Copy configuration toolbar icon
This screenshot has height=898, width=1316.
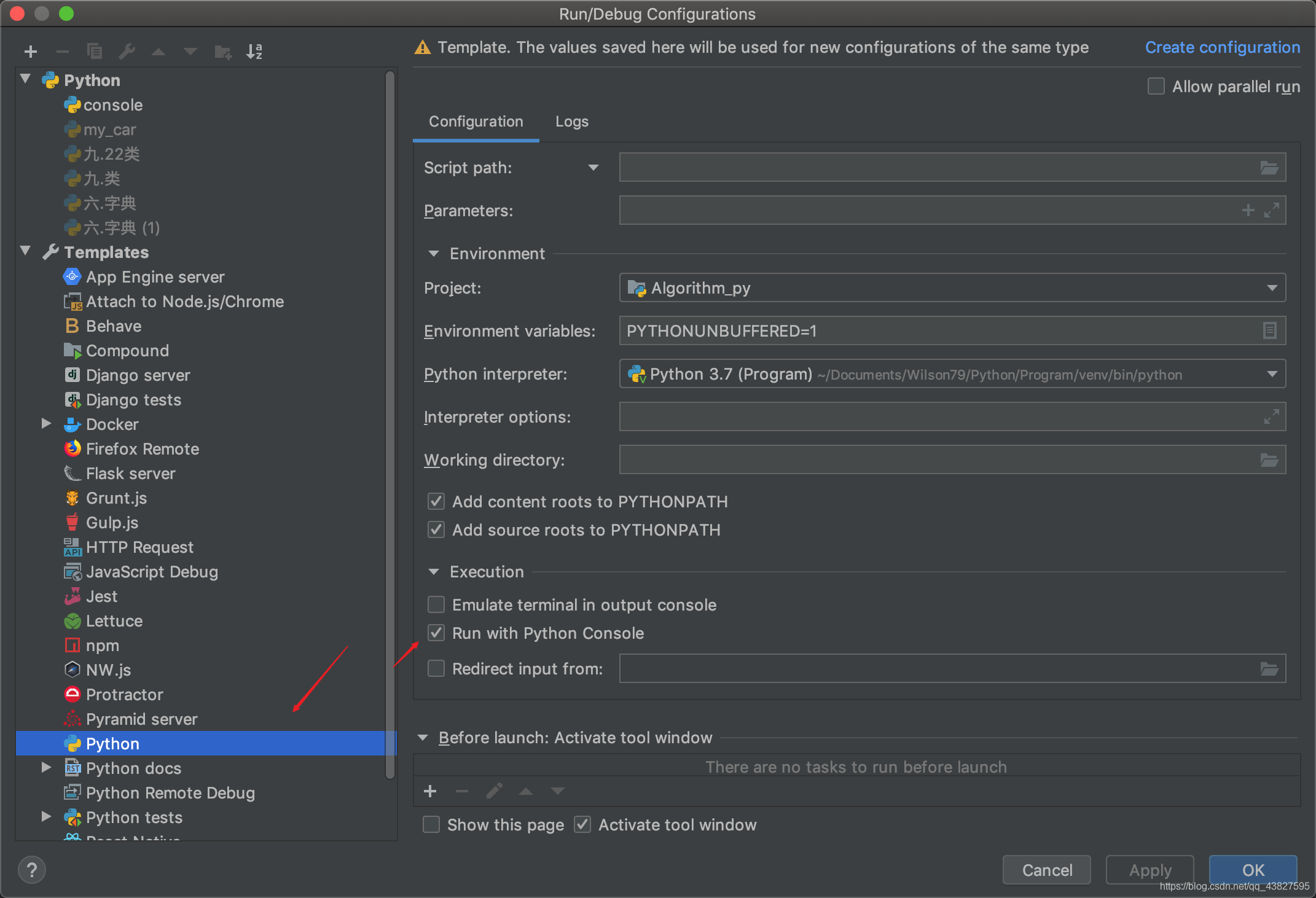[95, 52]
